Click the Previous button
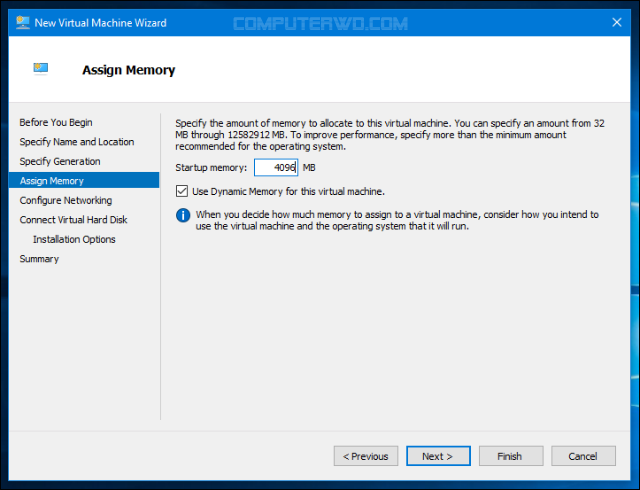 point(366,456)
